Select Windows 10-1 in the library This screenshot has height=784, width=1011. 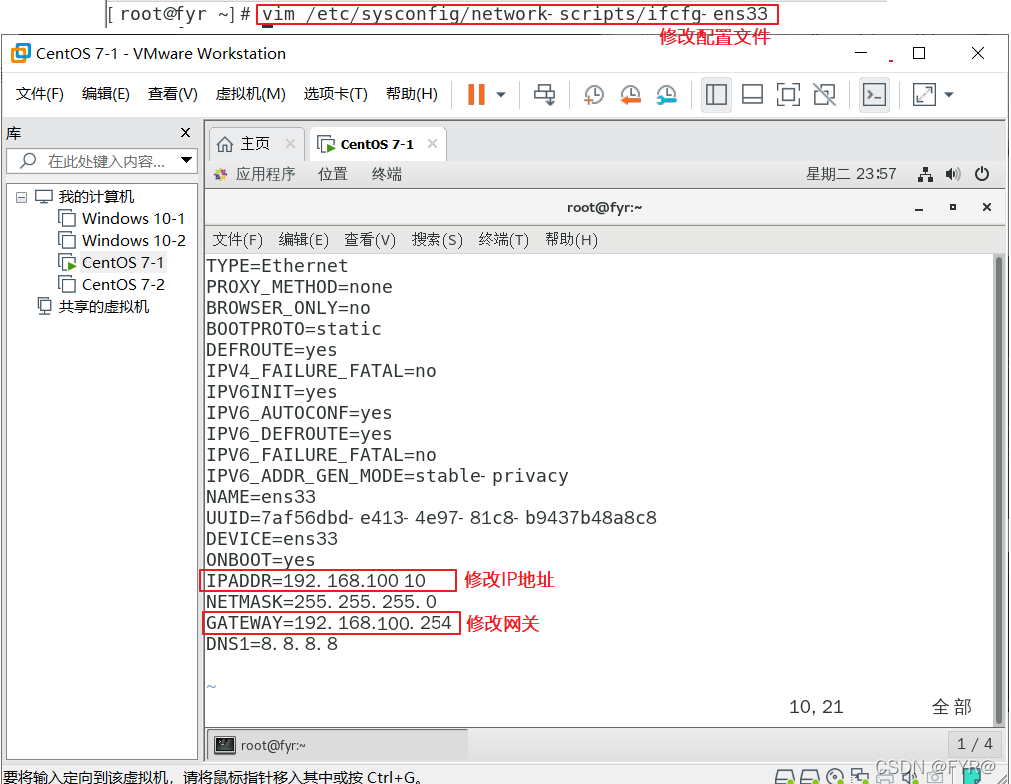(x=121, y=219)
